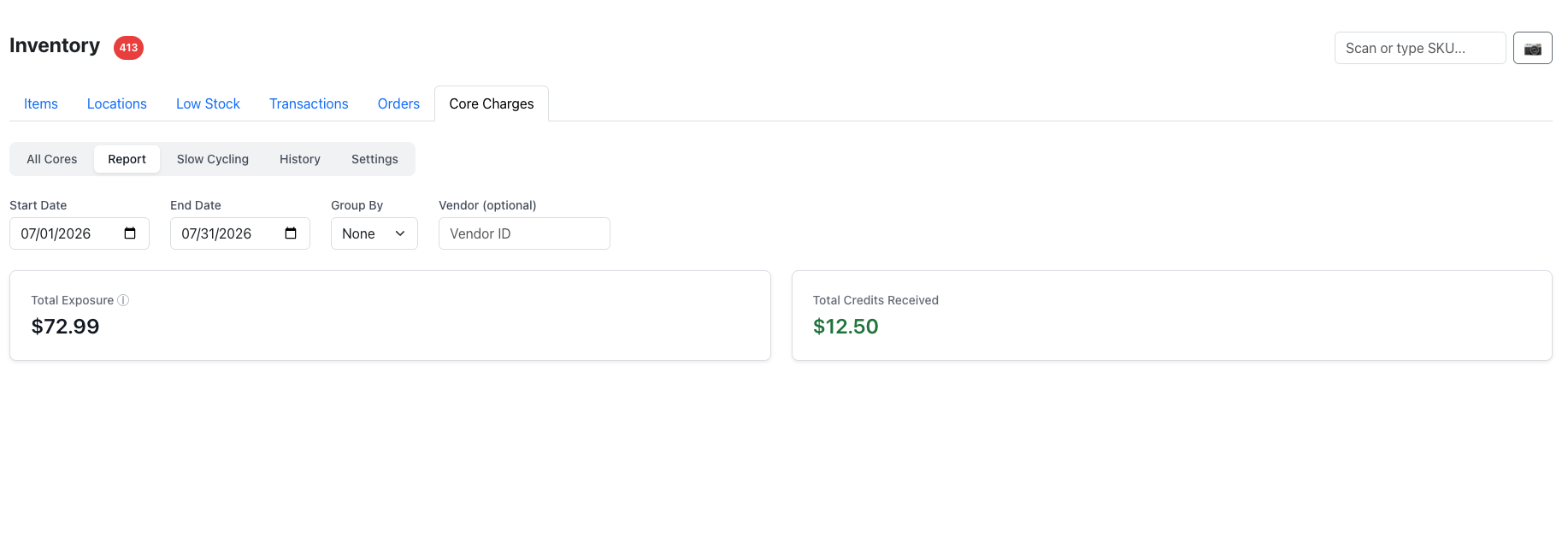
Task: Go to the Low Stock tab
Action: click(208, 103)
